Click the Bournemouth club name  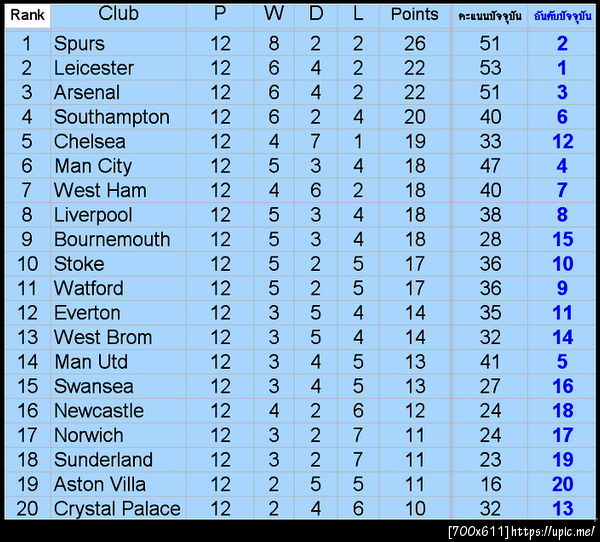point(111,239)
